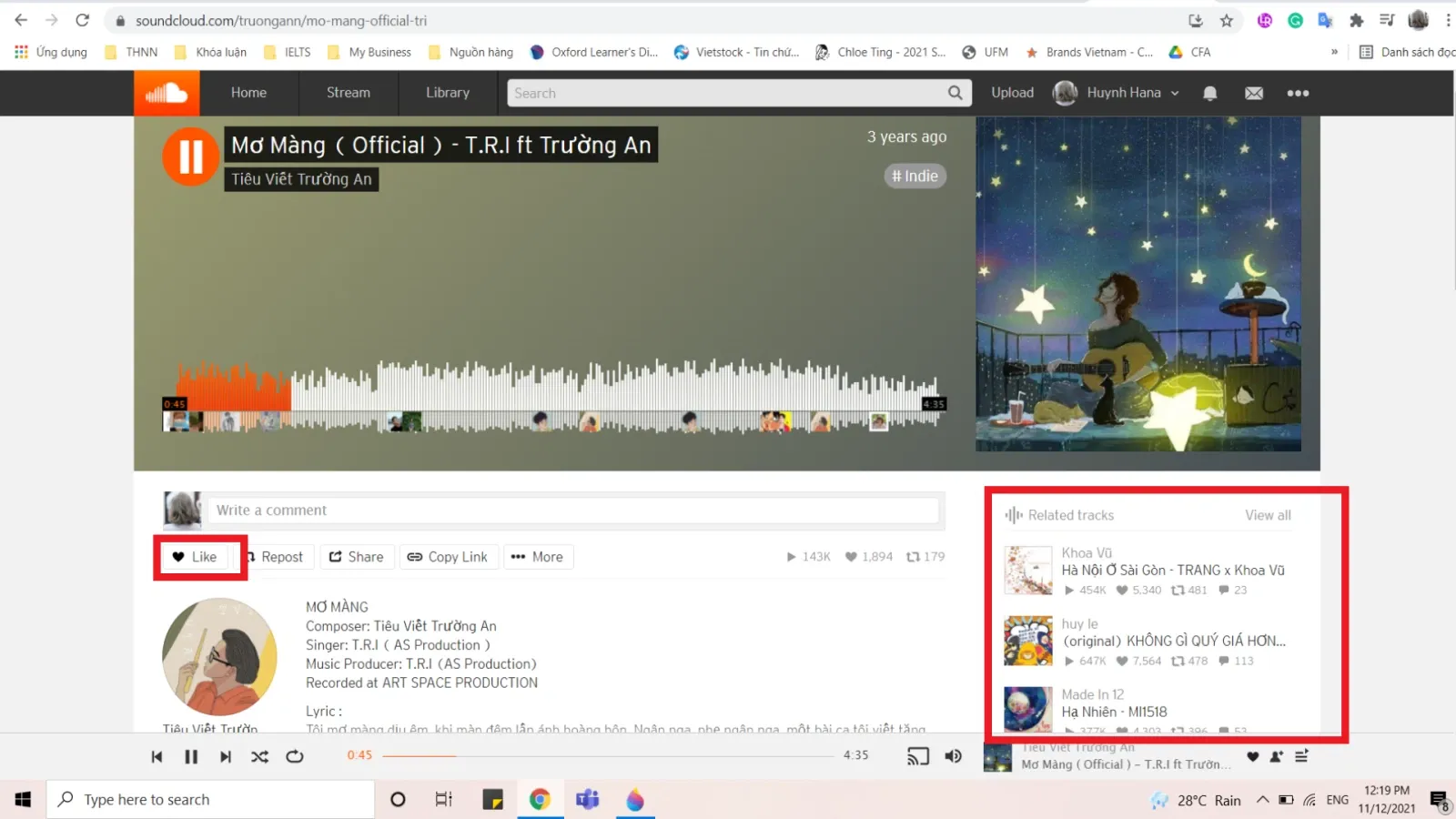1456x819 pixels.
Task: Follow artist icon in player bar
Action: click(x=1277, y=756)
